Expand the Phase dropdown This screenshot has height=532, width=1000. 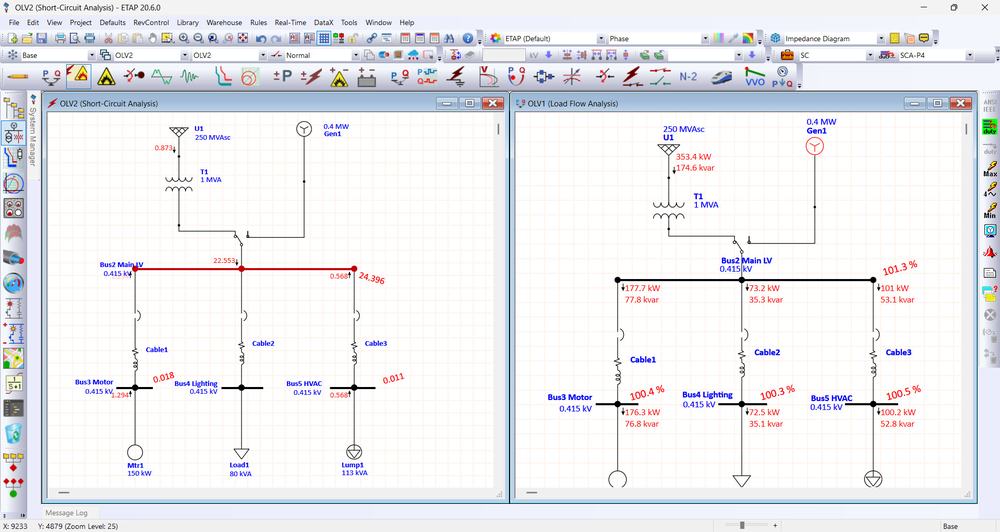pos(705,39)
